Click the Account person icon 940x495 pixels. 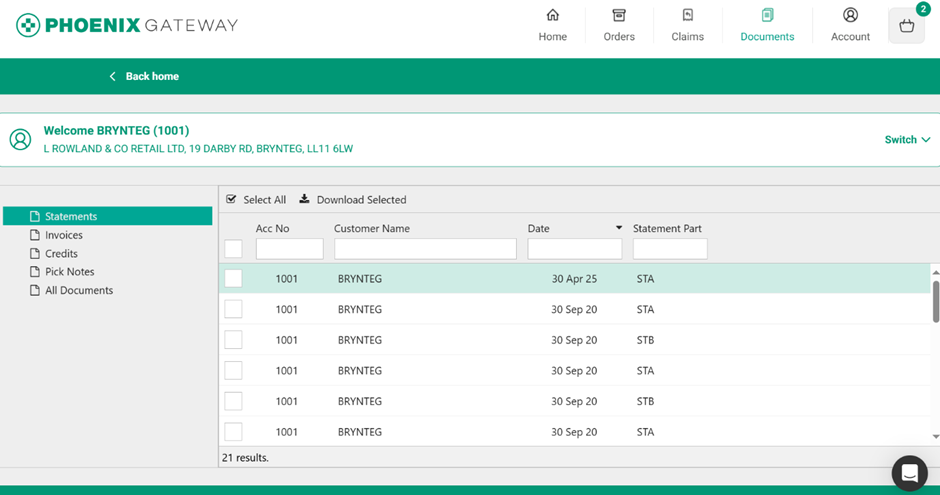point(850,16)
